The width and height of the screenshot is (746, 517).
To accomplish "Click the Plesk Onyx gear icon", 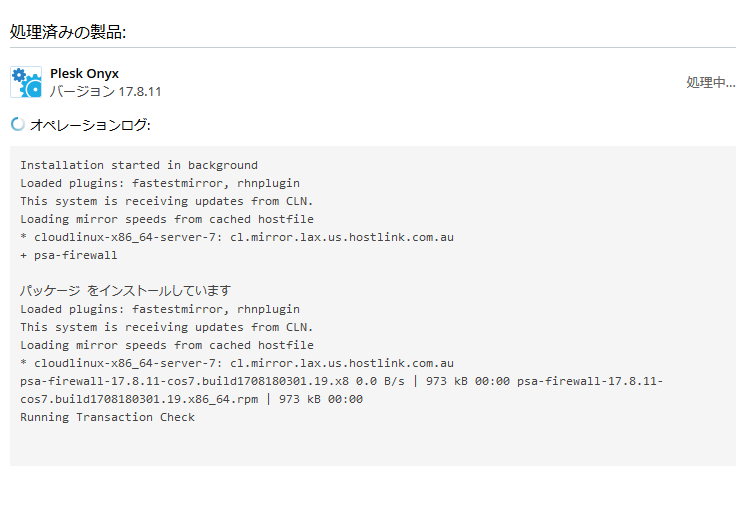I will pos(26,82).
